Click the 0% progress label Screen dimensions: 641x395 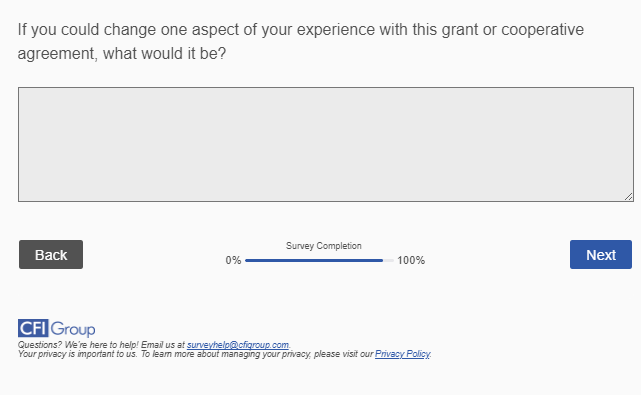click(233, 260)
